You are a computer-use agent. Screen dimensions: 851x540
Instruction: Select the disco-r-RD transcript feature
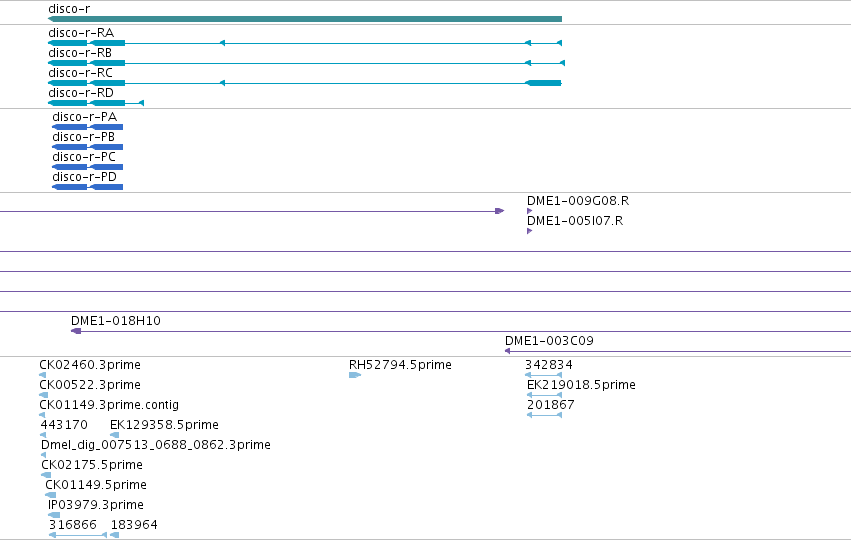(96, 103)
